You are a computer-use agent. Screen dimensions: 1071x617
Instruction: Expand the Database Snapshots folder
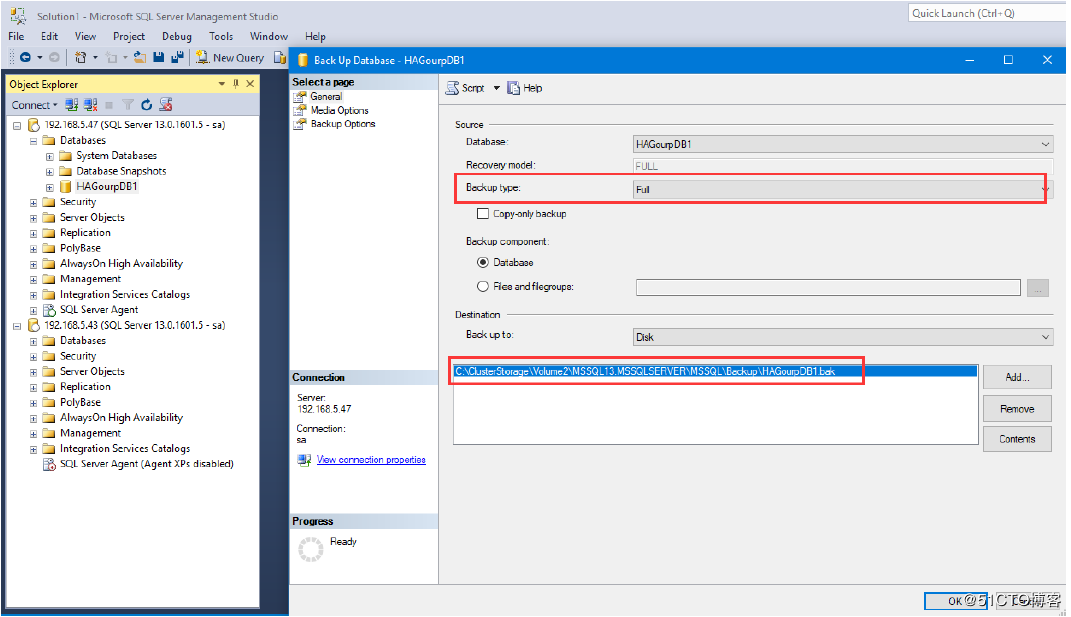(50, 172)
